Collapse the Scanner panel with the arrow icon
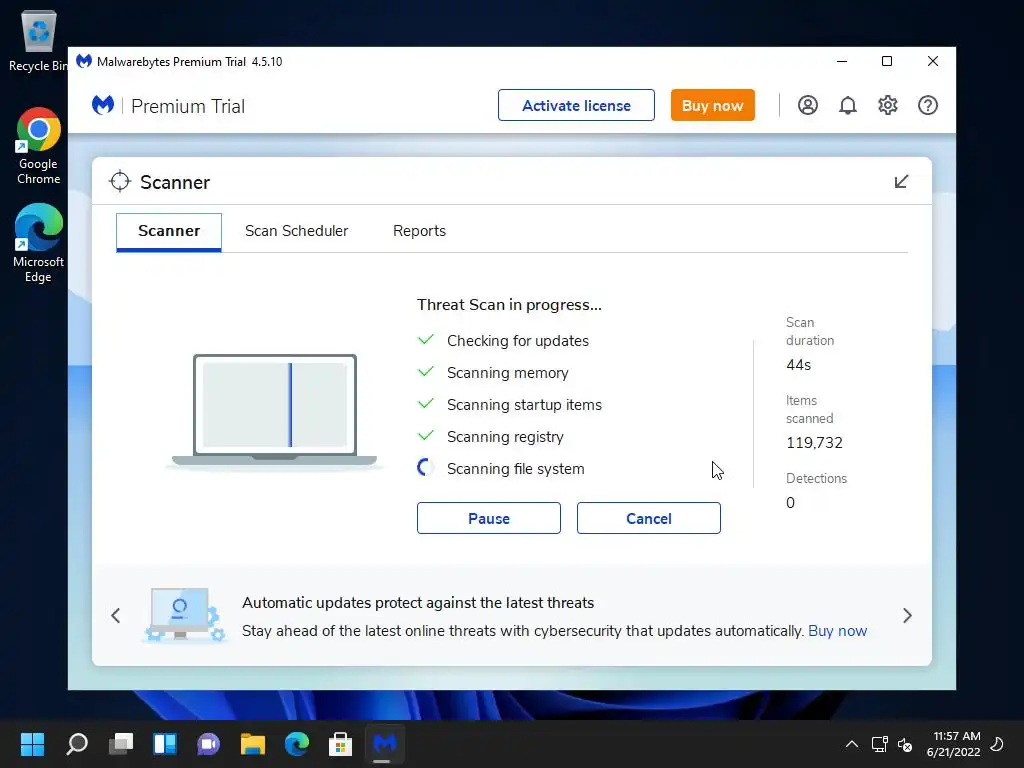Image resolution: width=1024 pixels, height=768 pixels. point(901,182)
